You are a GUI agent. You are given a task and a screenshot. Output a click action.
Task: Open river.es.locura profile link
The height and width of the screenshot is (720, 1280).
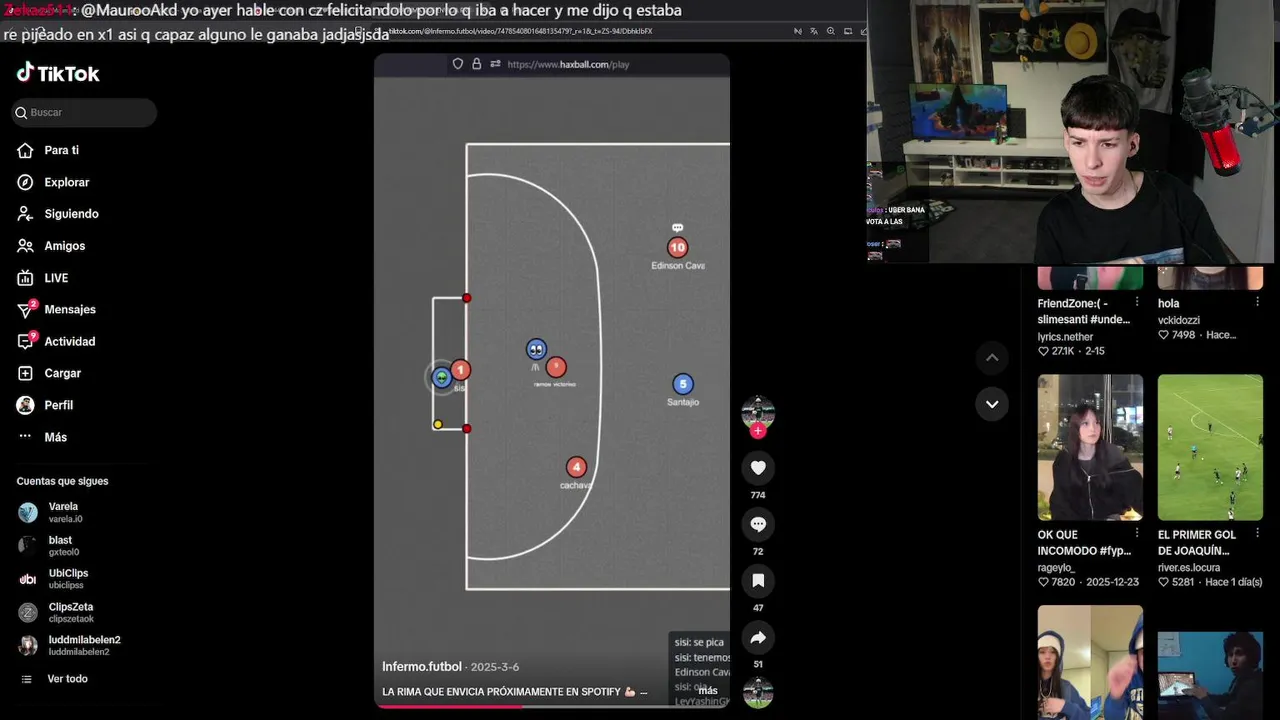(x=1189, y=568)
